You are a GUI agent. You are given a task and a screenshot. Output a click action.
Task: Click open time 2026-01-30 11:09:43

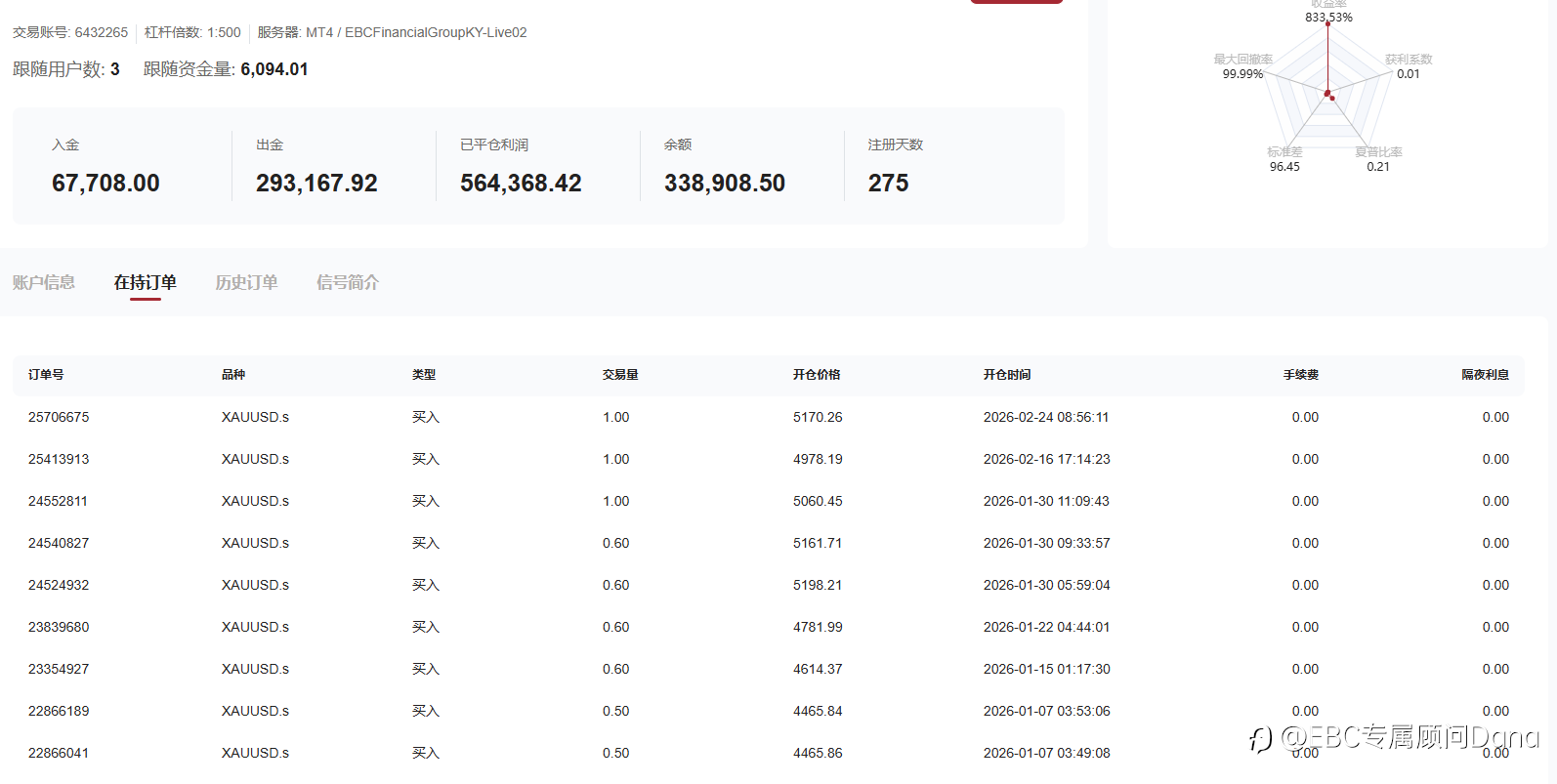(x=1046, y=501)
